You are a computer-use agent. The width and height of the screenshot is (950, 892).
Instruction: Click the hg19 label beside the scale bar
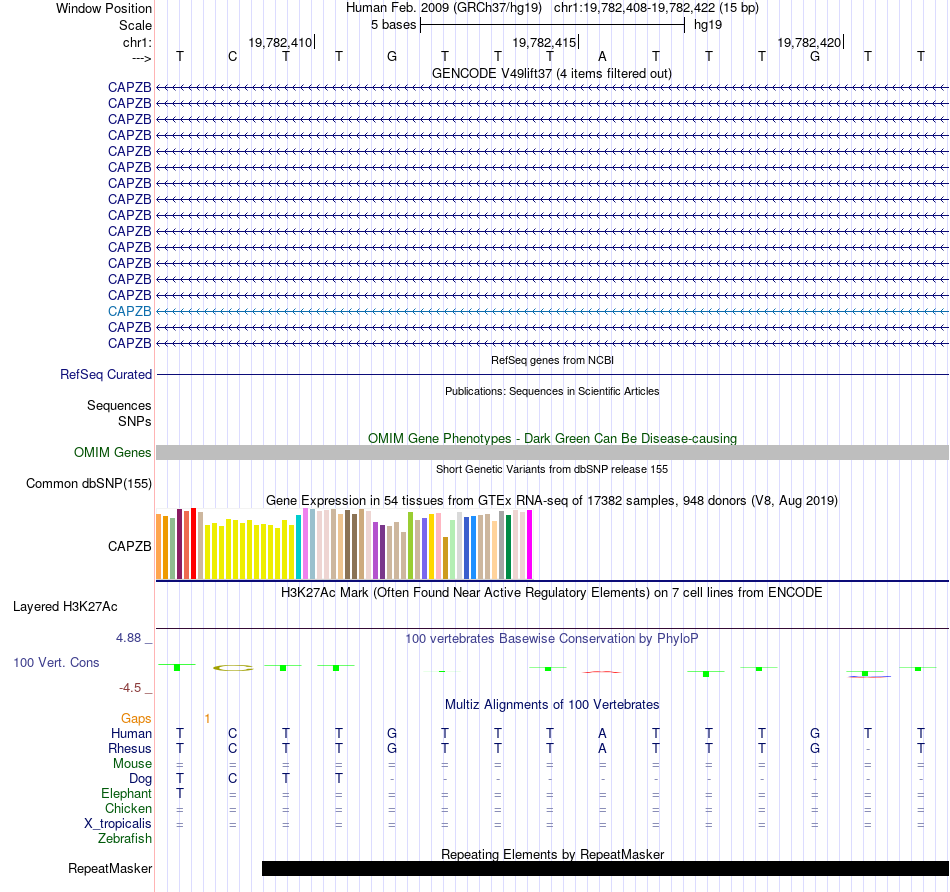click(x=708, y=25)
